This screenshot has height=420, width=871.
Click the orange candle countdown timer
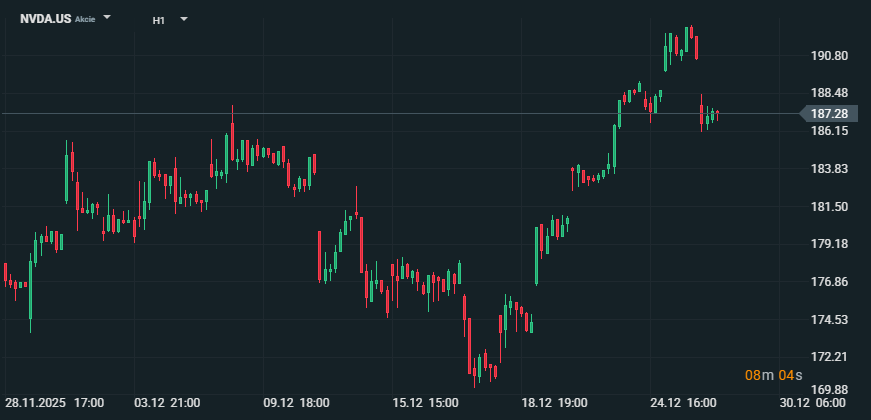pyautogui.click(x=773, y=375)
